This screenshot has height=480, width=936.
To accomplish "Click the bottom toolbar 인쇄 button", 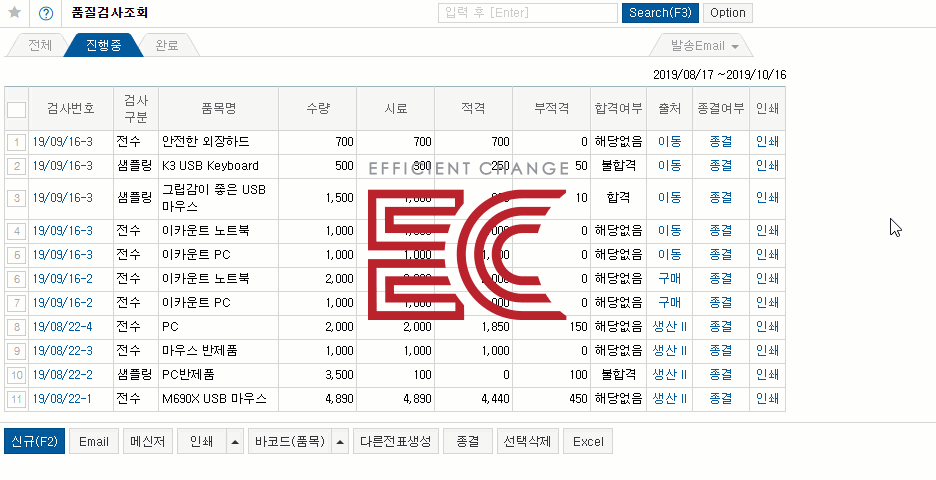I will 202,442.
